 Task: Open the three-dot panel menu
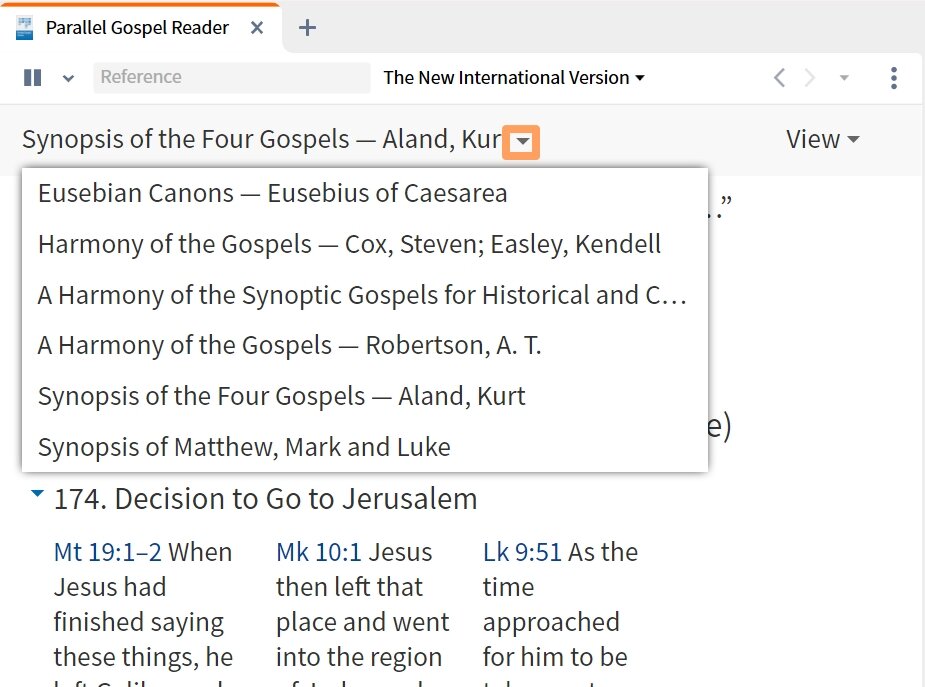click(x=894, y=78)
